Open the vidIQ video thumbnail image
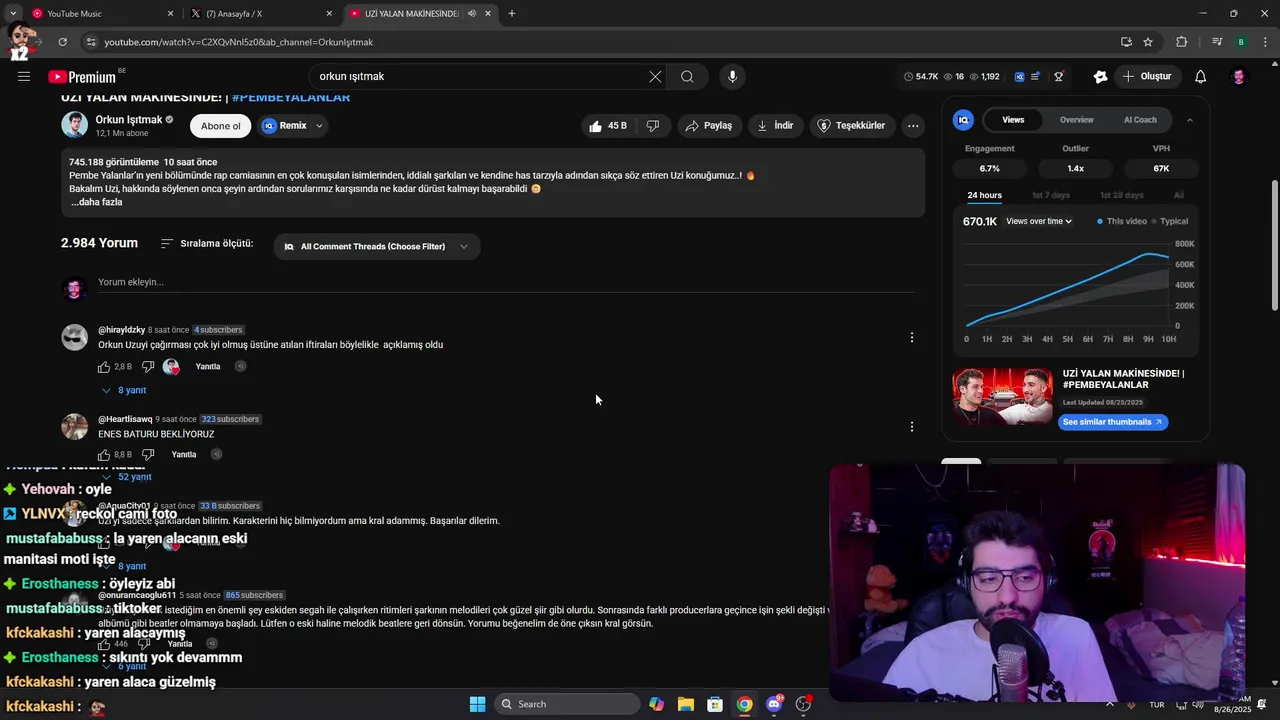 pyautogui.click(x=1002, y=397)
